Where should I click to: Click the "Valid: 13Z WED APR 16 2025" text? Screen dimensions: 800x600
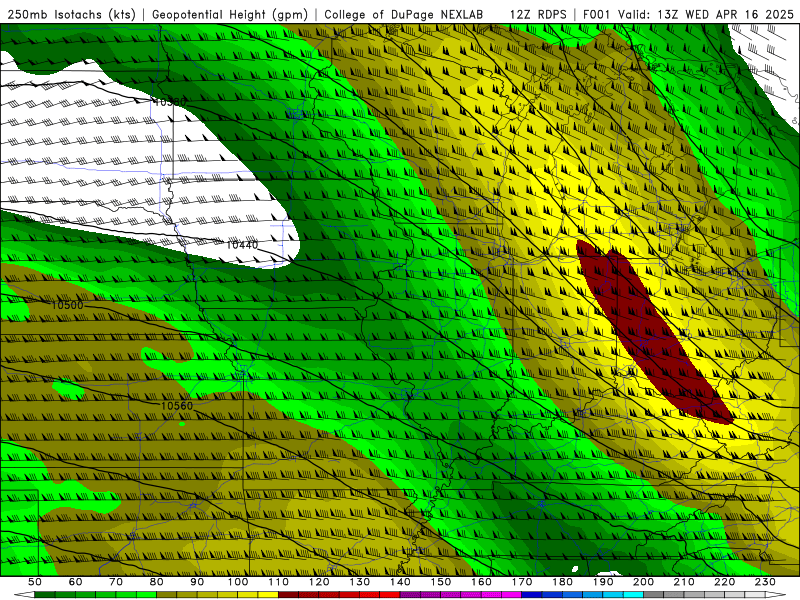click(x=706, y=14)
